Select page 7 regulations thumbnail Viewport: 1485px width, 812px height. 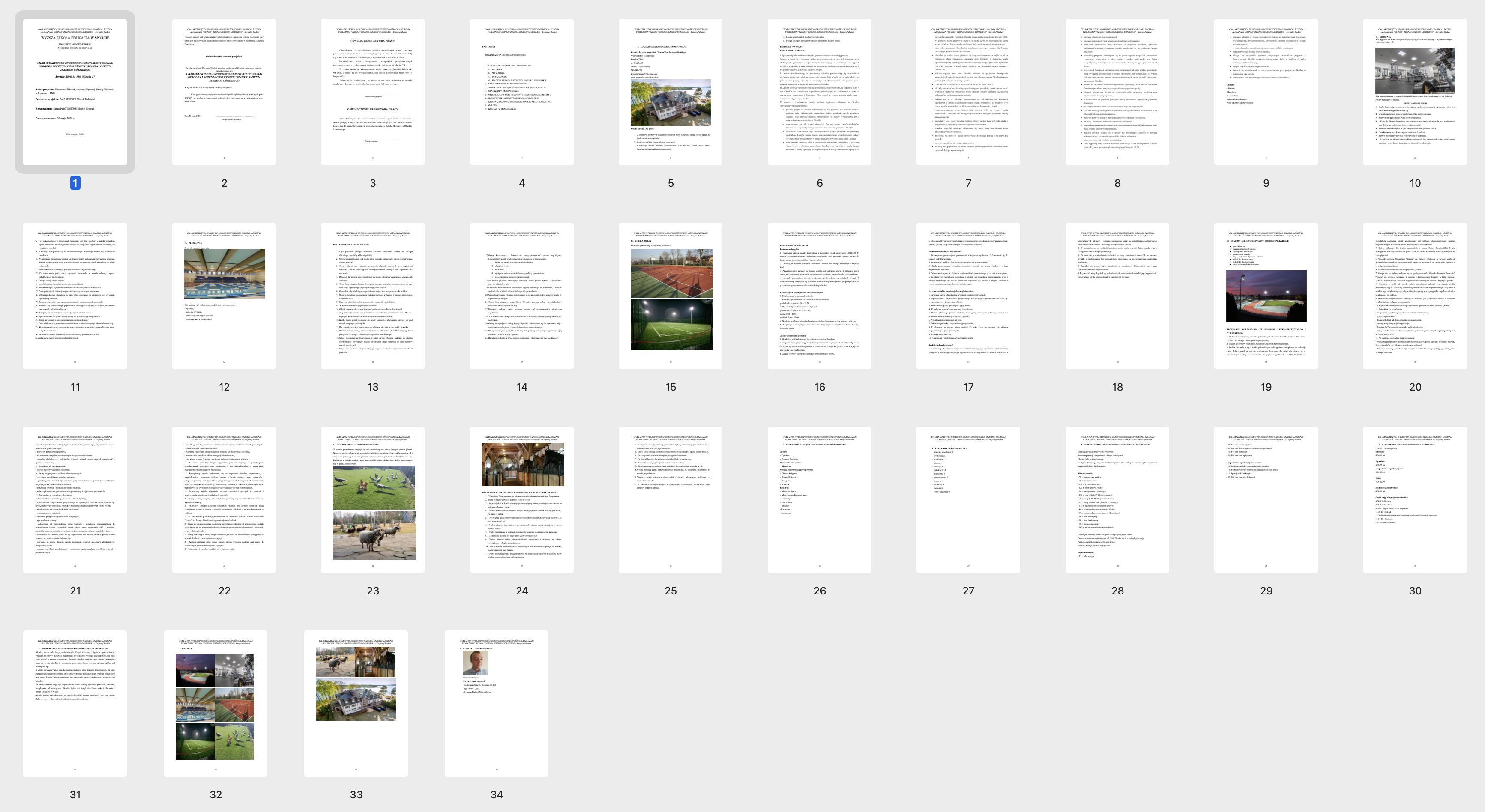click(968, 92)
